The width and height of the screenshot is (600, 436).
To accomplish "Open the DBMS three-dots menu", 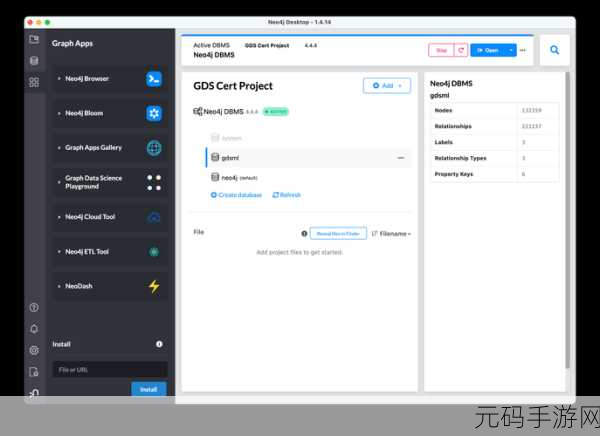I will 523,50.
